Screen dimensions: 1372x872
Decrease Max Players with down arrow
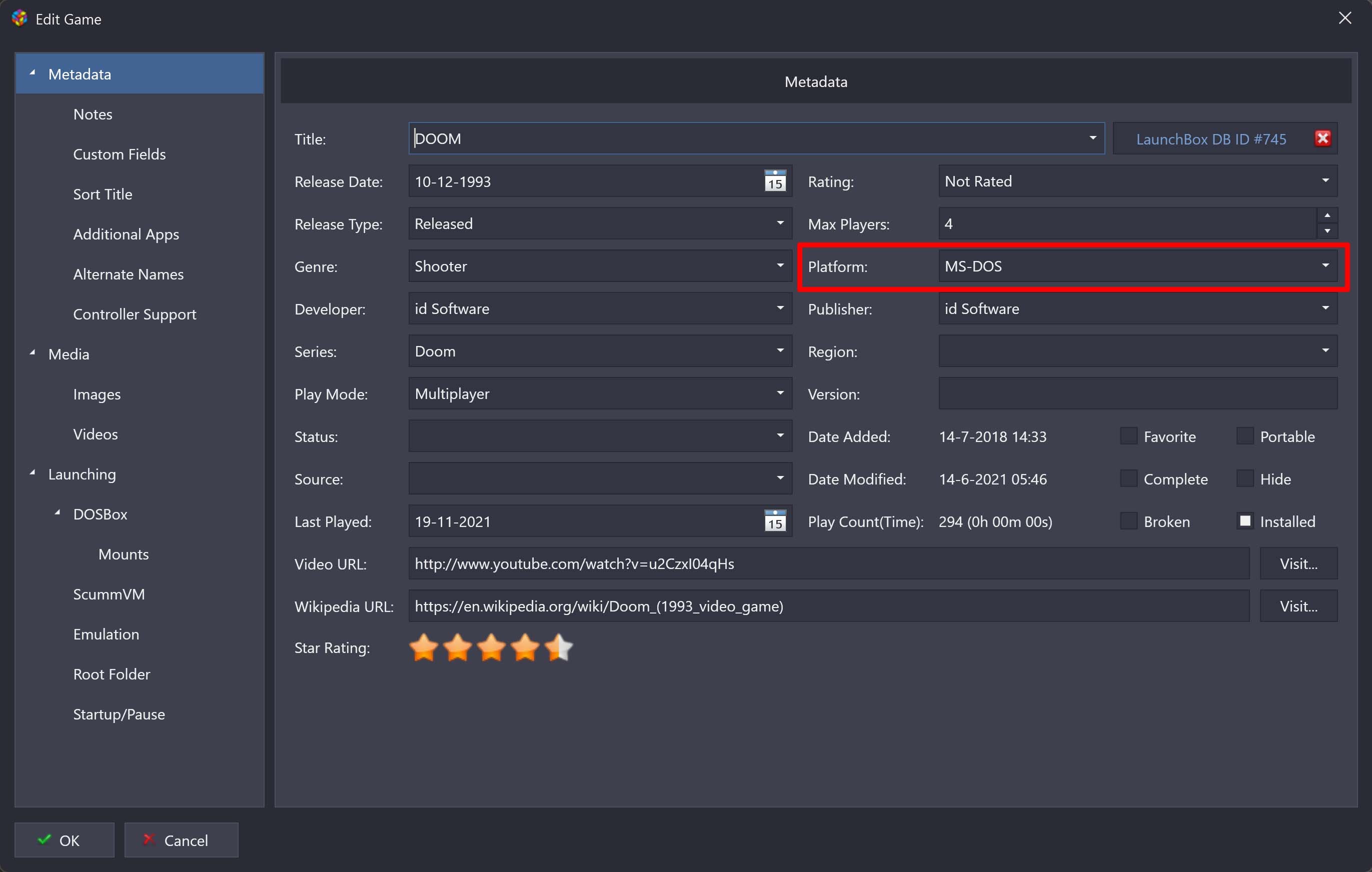pos(1327,230)
